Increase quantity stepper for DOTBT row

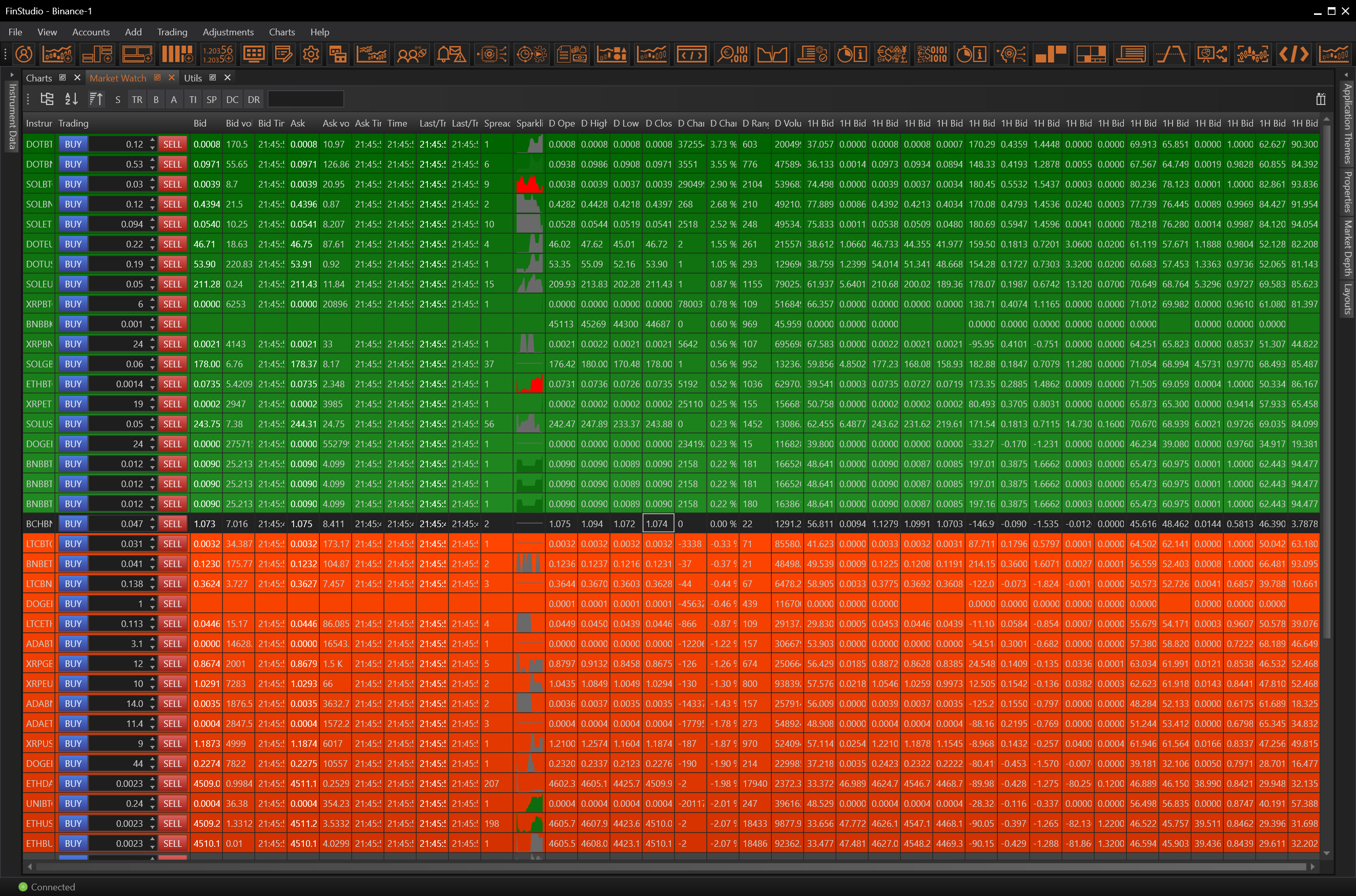(x=153, y=140)
